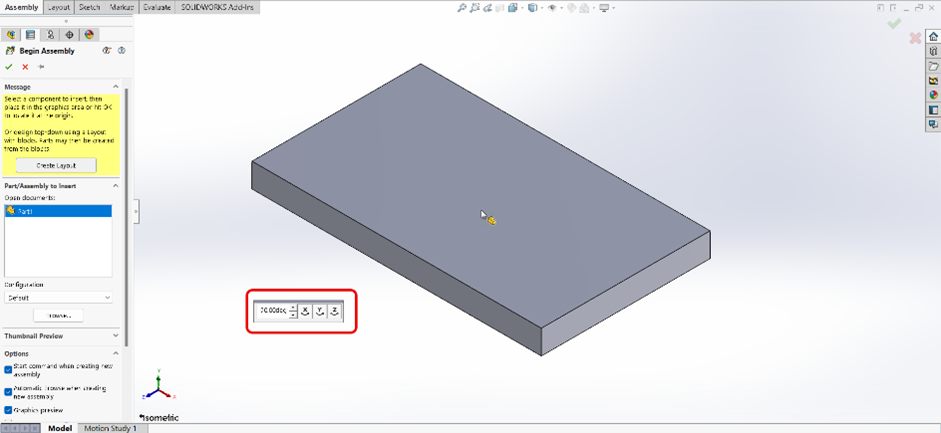Collapse the Part/Assembly to Insert section

point(116,186)
